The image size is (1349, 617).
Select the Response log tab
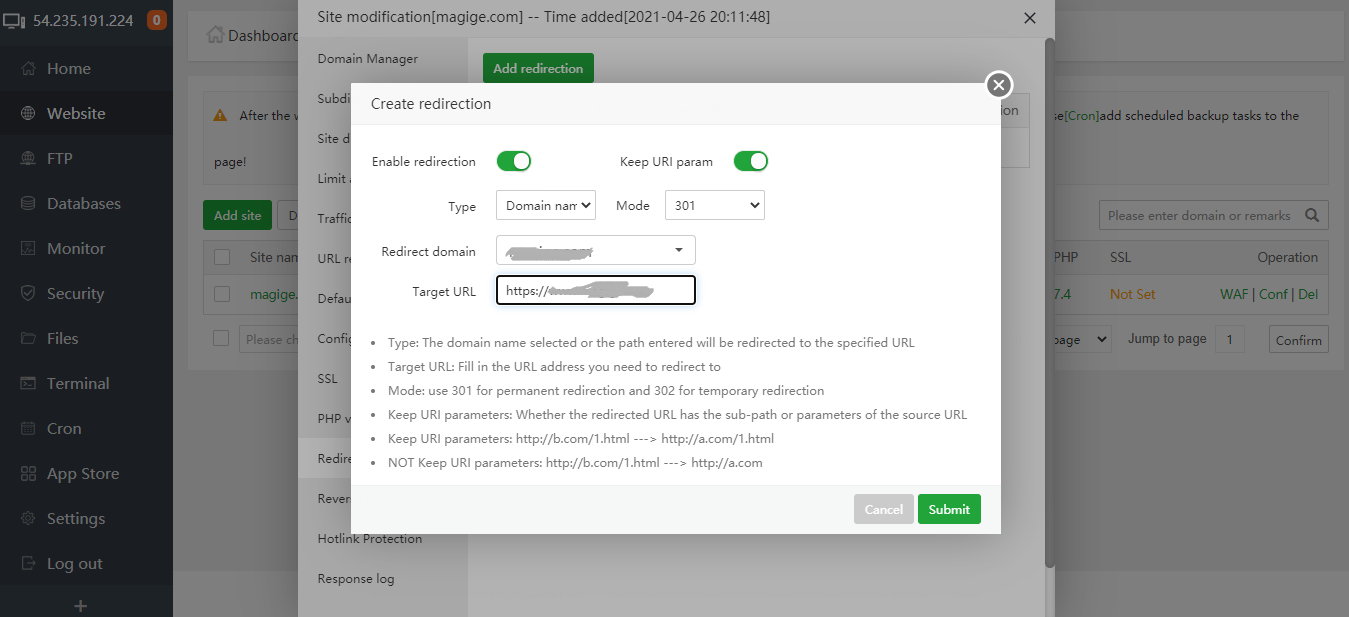[355, 579]
